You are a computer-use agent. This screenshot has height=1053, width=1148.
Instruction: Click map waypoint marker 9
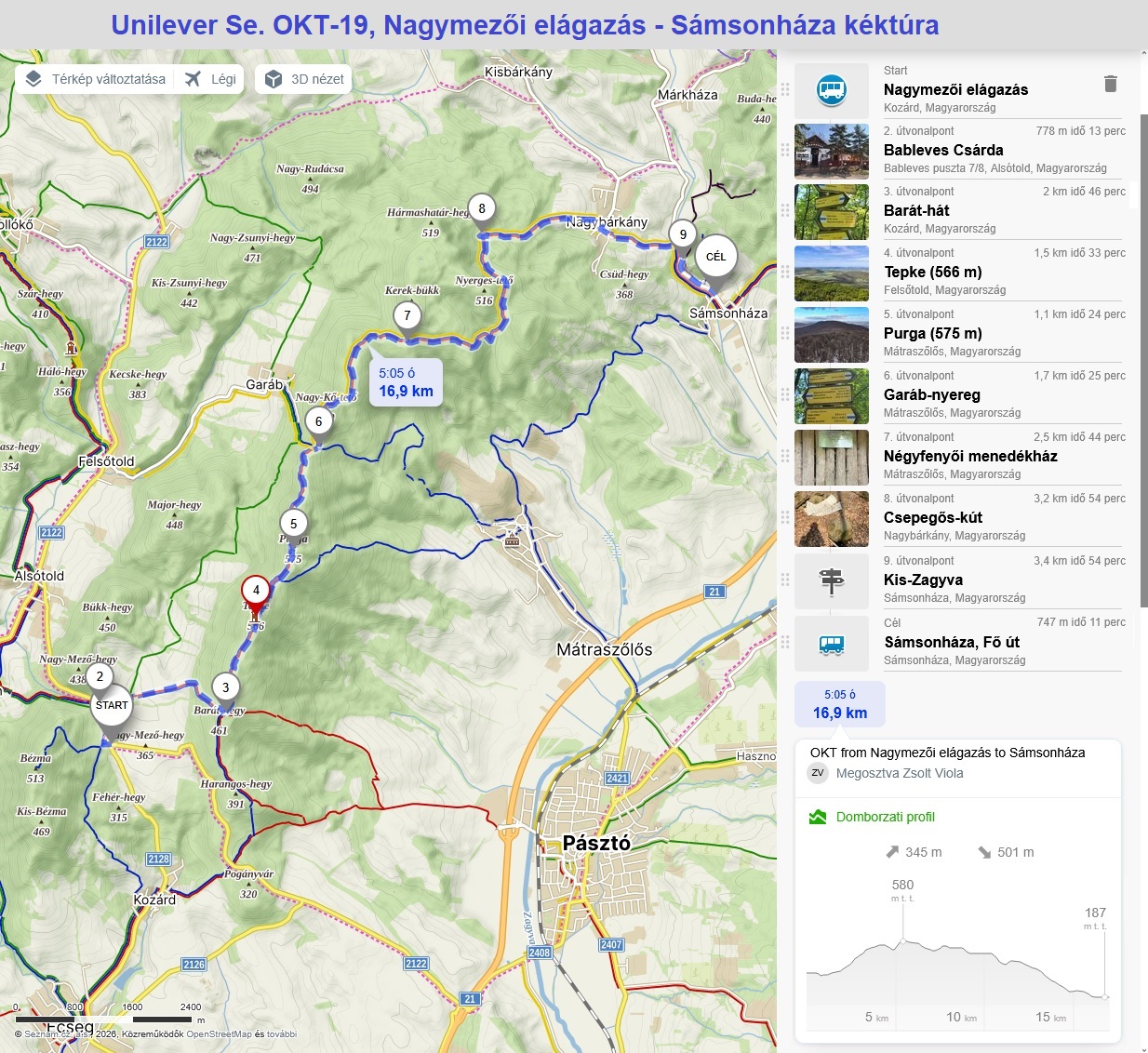click(683, 234)
